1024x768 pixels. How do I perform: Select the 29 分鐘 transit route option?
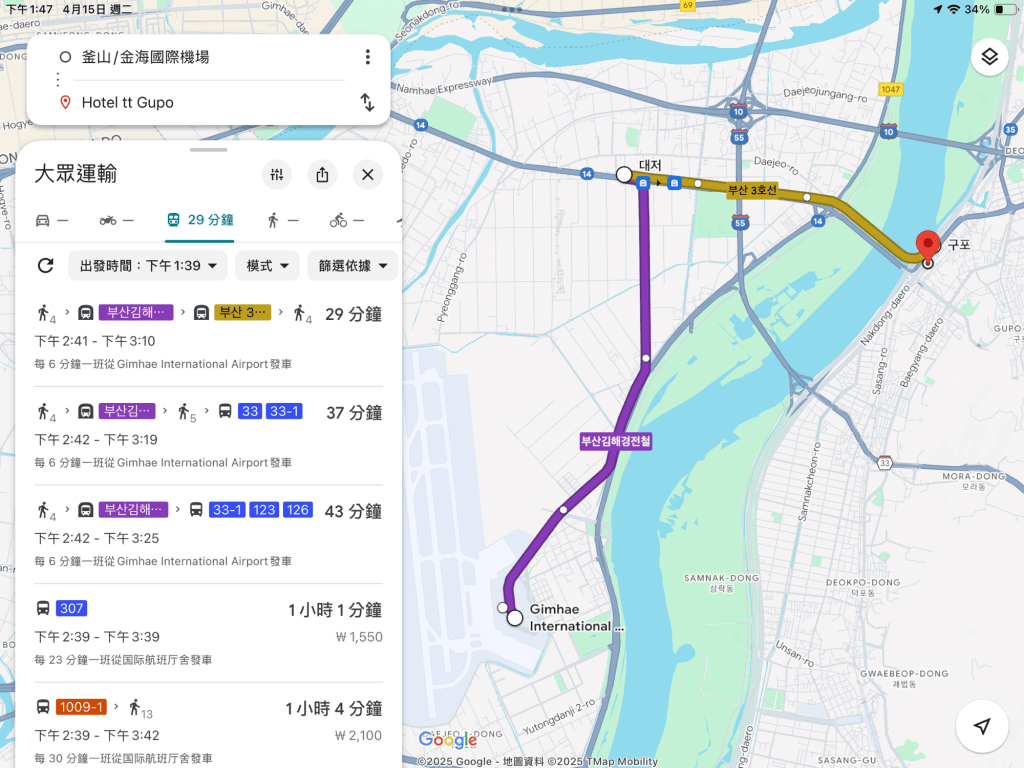[x=208, y=337]
